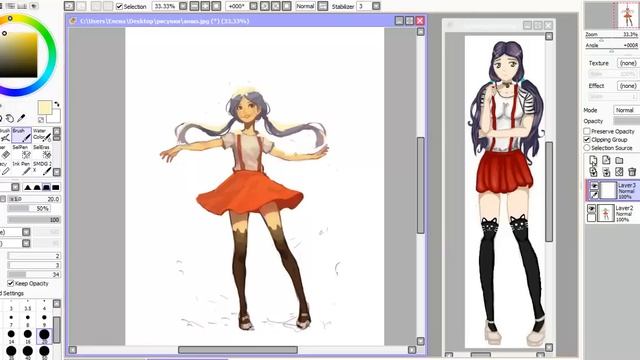Select the Brush tool

tap(22, 135)
